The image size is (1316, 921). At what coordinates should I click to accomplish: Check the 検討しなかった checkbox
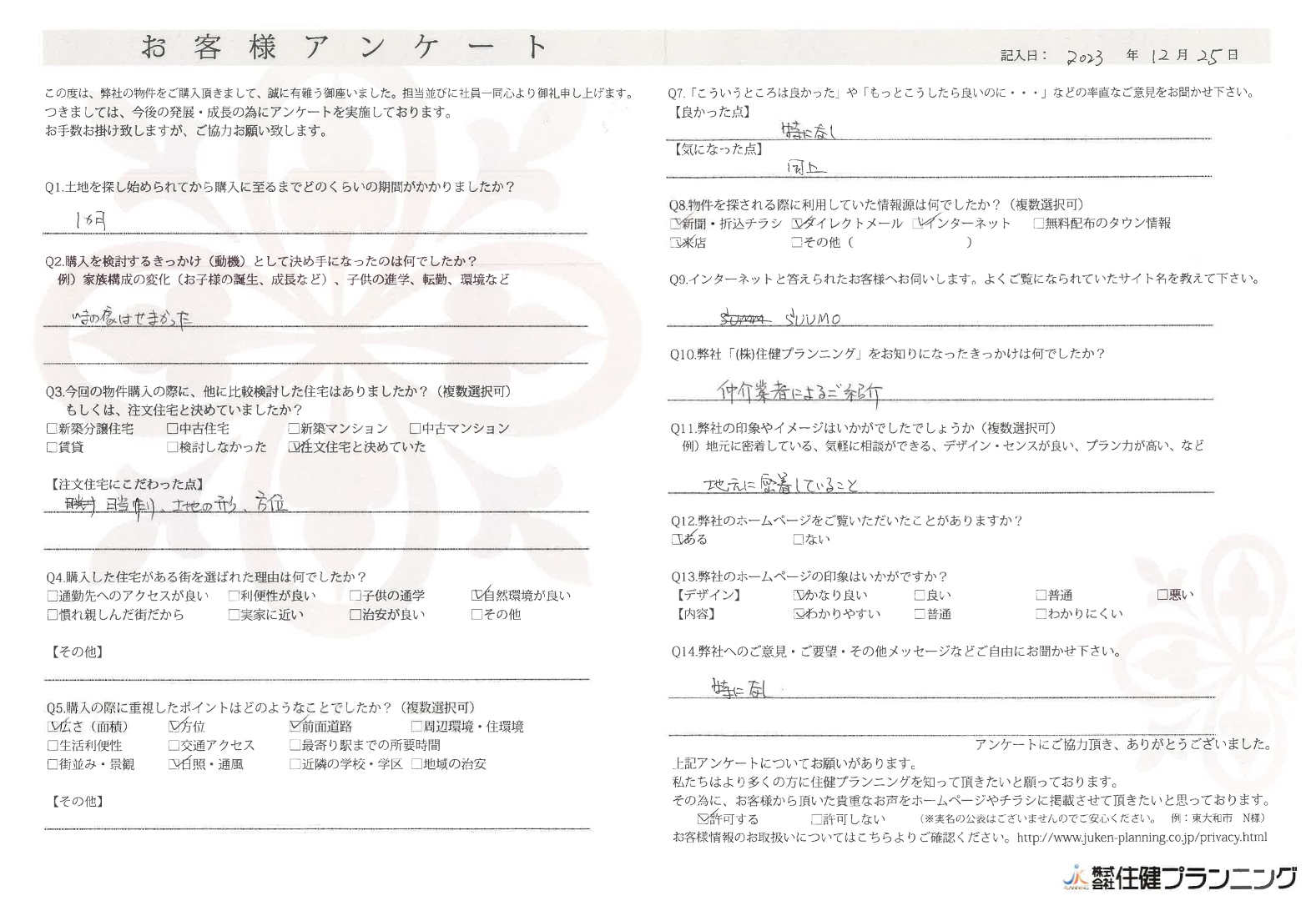(173, 447)
